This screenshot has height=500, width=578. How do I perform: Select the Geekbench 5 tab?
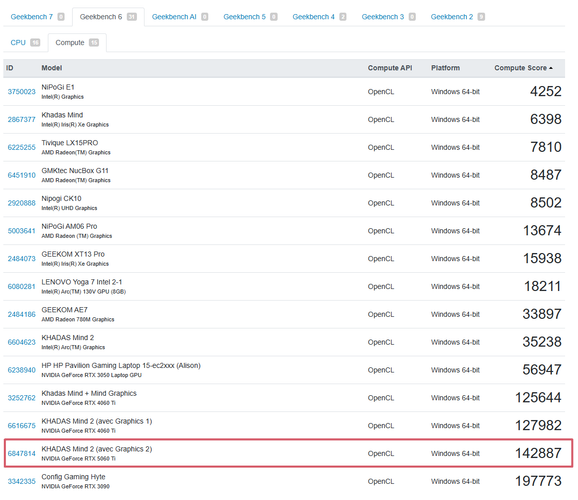[x=250, y=17]
